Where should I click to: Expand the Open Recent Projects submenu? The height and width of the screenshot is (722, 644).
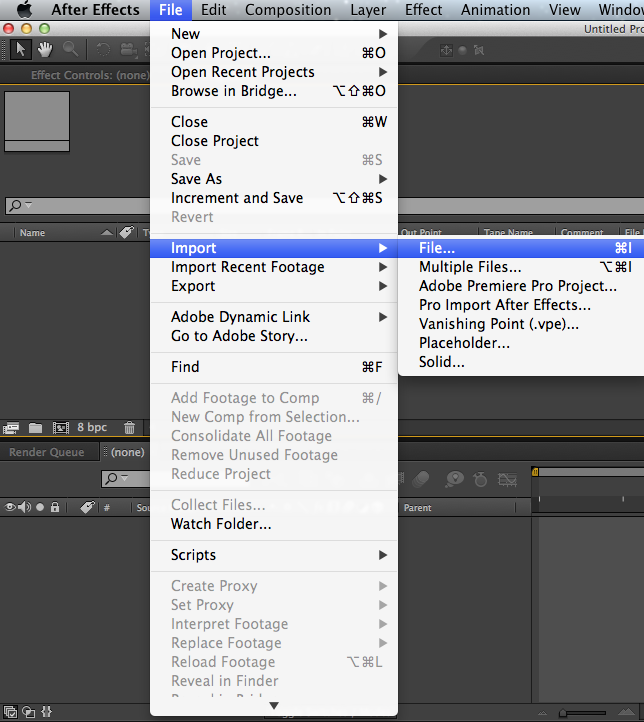274,72
